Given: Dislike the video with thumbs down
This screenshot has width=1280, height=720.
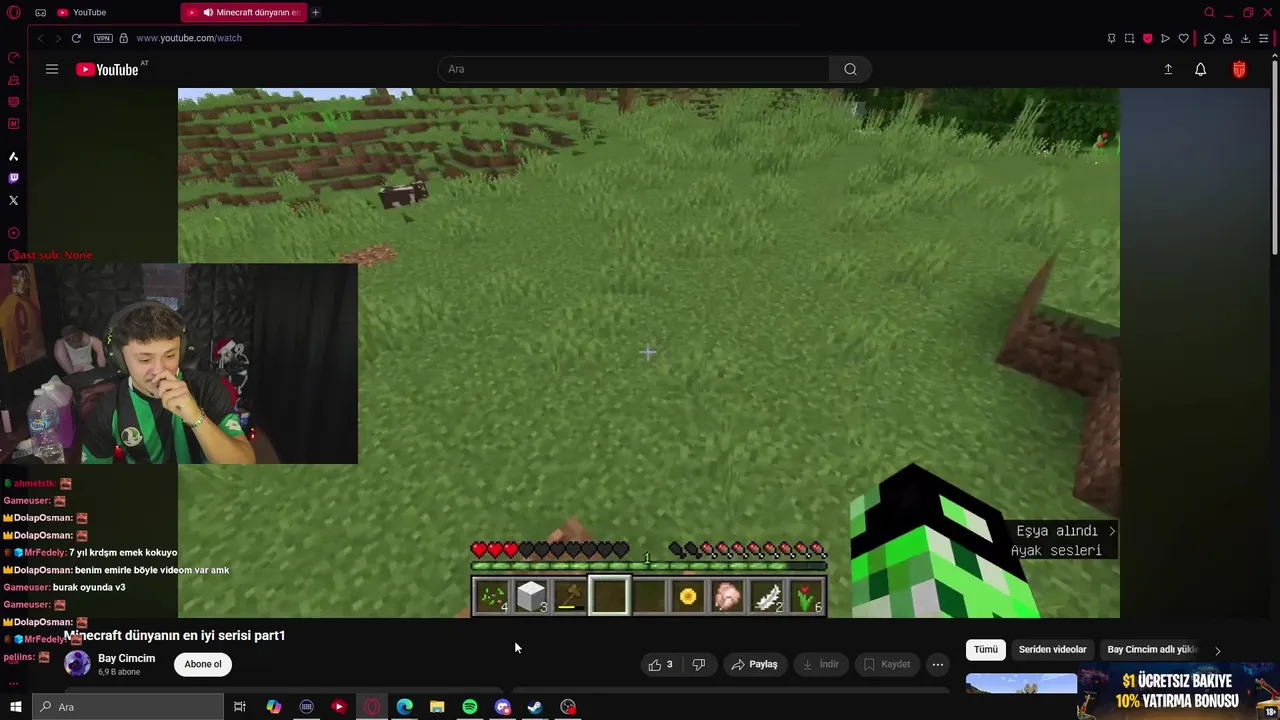Looking at the screenshot, I should [x=699, y=664].
